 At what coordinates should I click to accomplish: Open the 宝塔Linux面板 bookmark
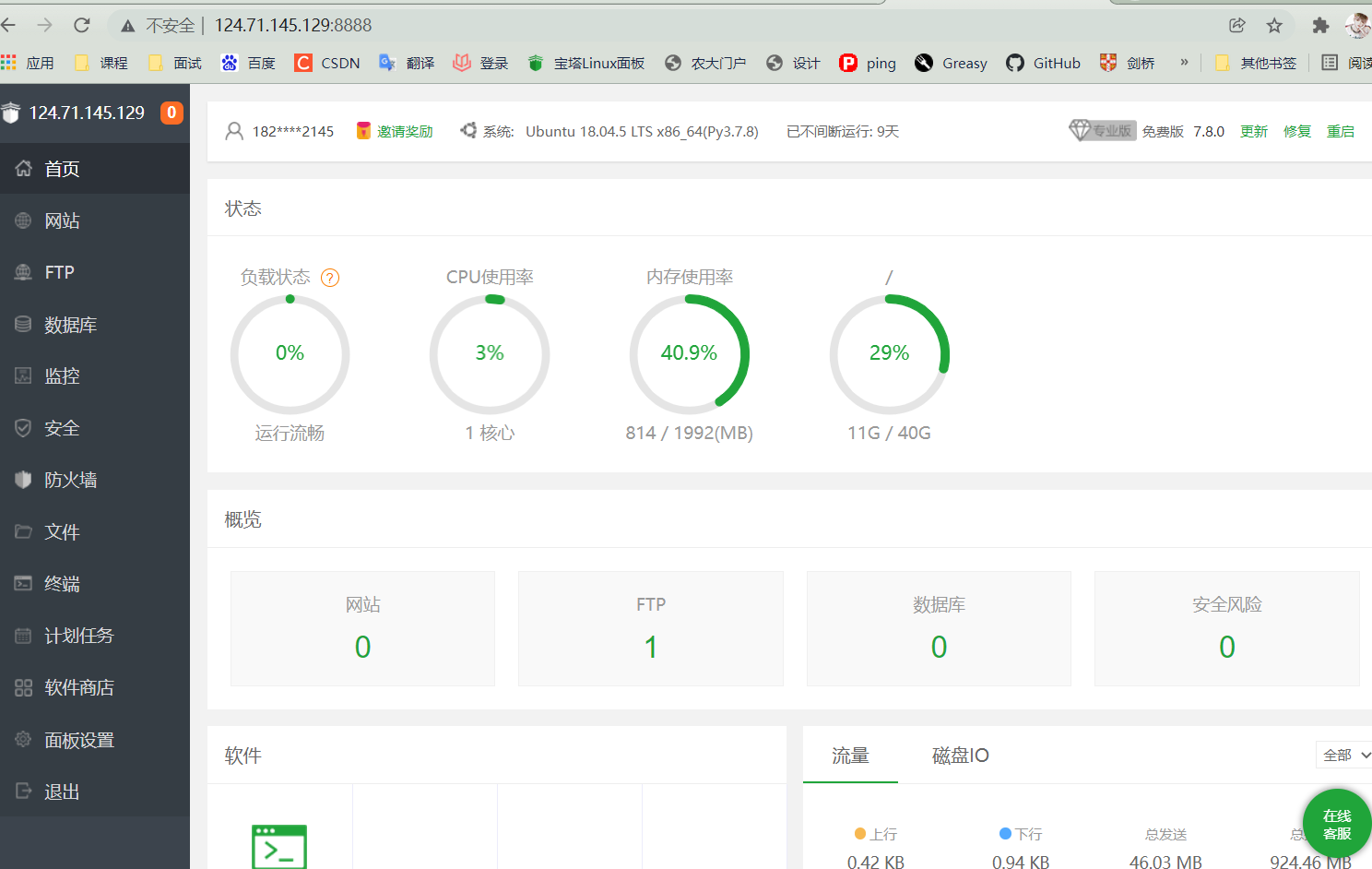586,63
